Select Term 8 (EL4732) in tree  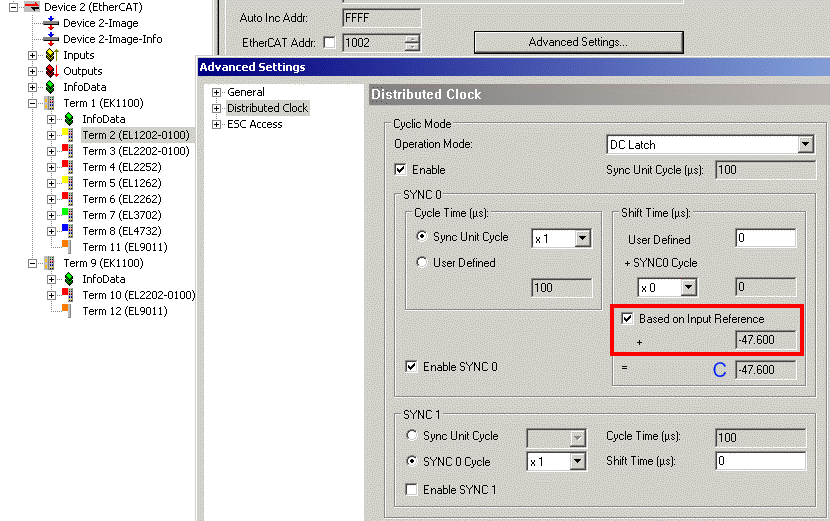[122, 231]
